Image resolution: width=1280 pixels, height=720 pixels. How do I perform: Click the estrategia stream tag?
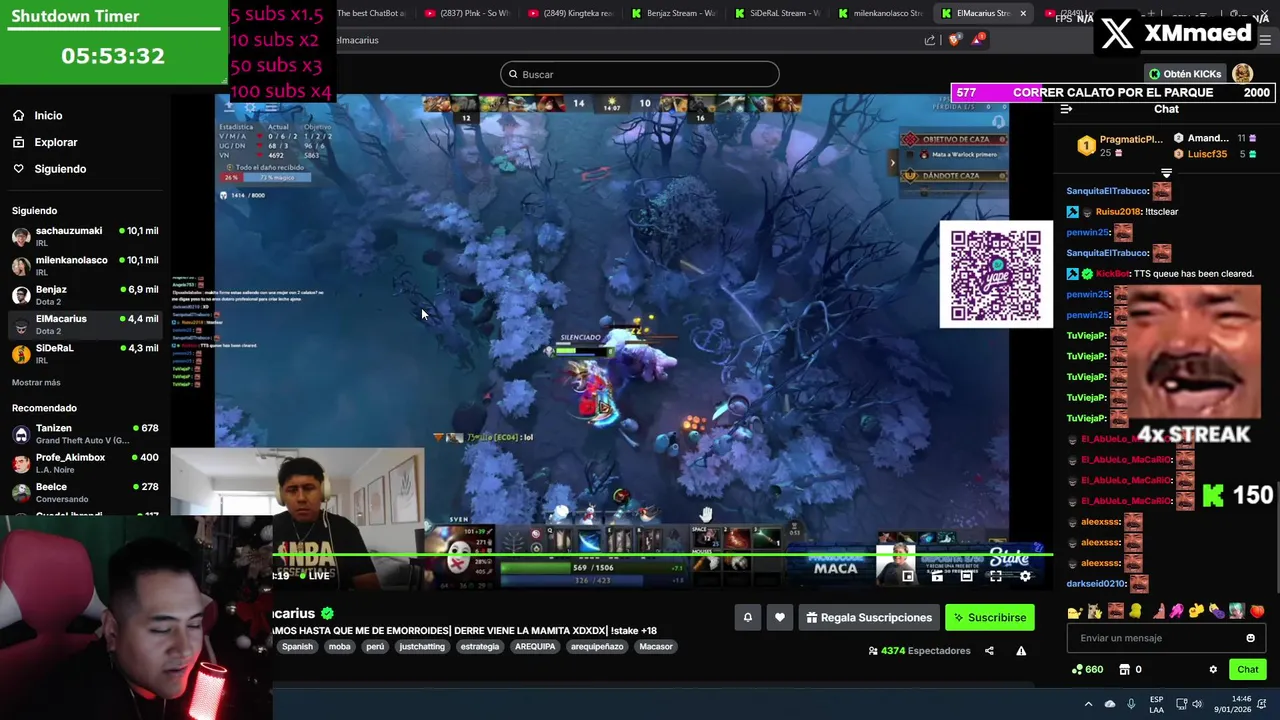tap(480, 647)
